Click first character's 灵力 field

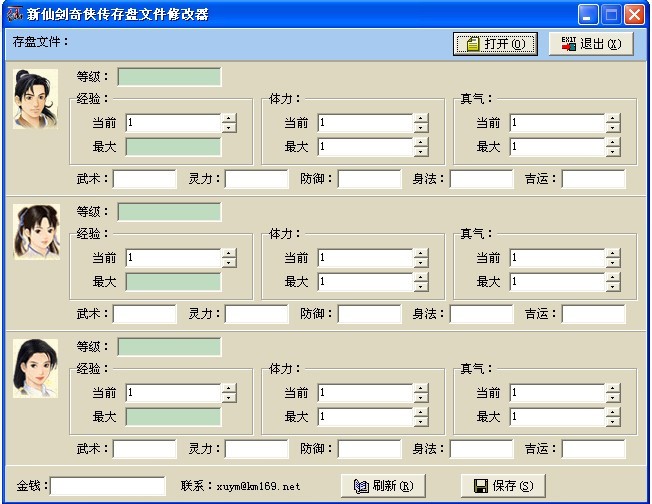click(257, 179)
